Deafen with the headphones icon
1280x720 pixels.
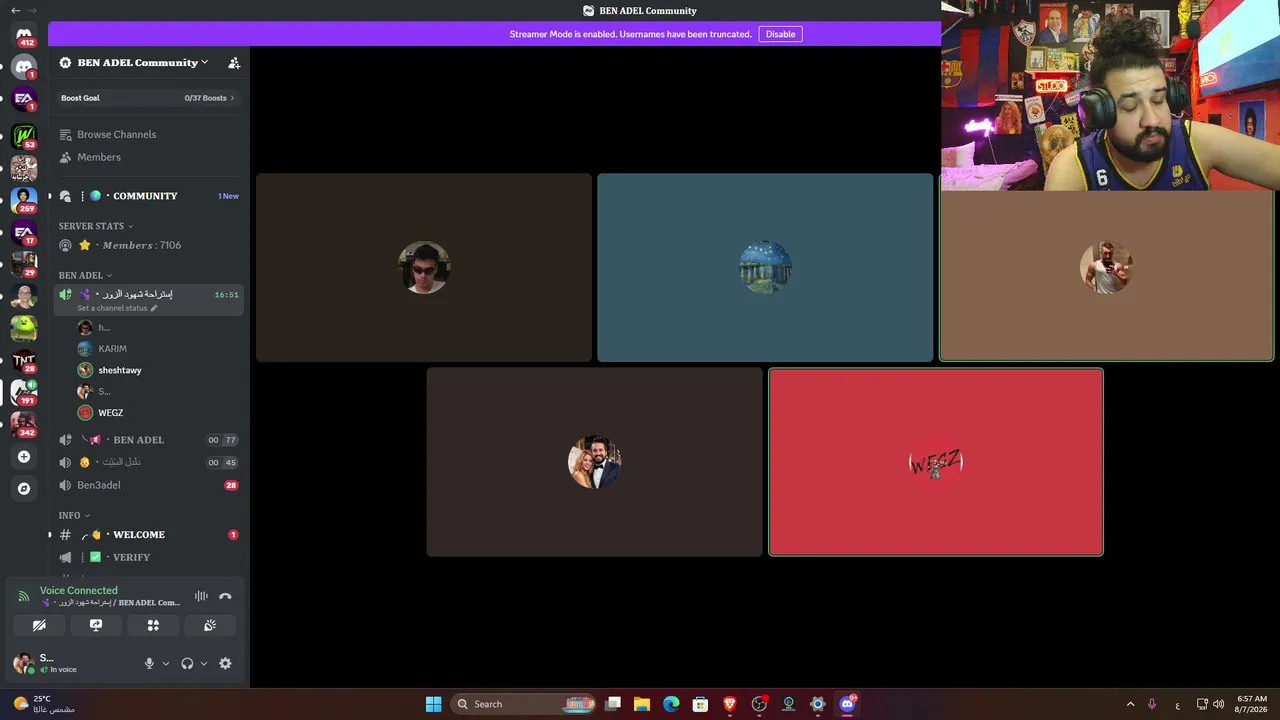tap(187, 663)
